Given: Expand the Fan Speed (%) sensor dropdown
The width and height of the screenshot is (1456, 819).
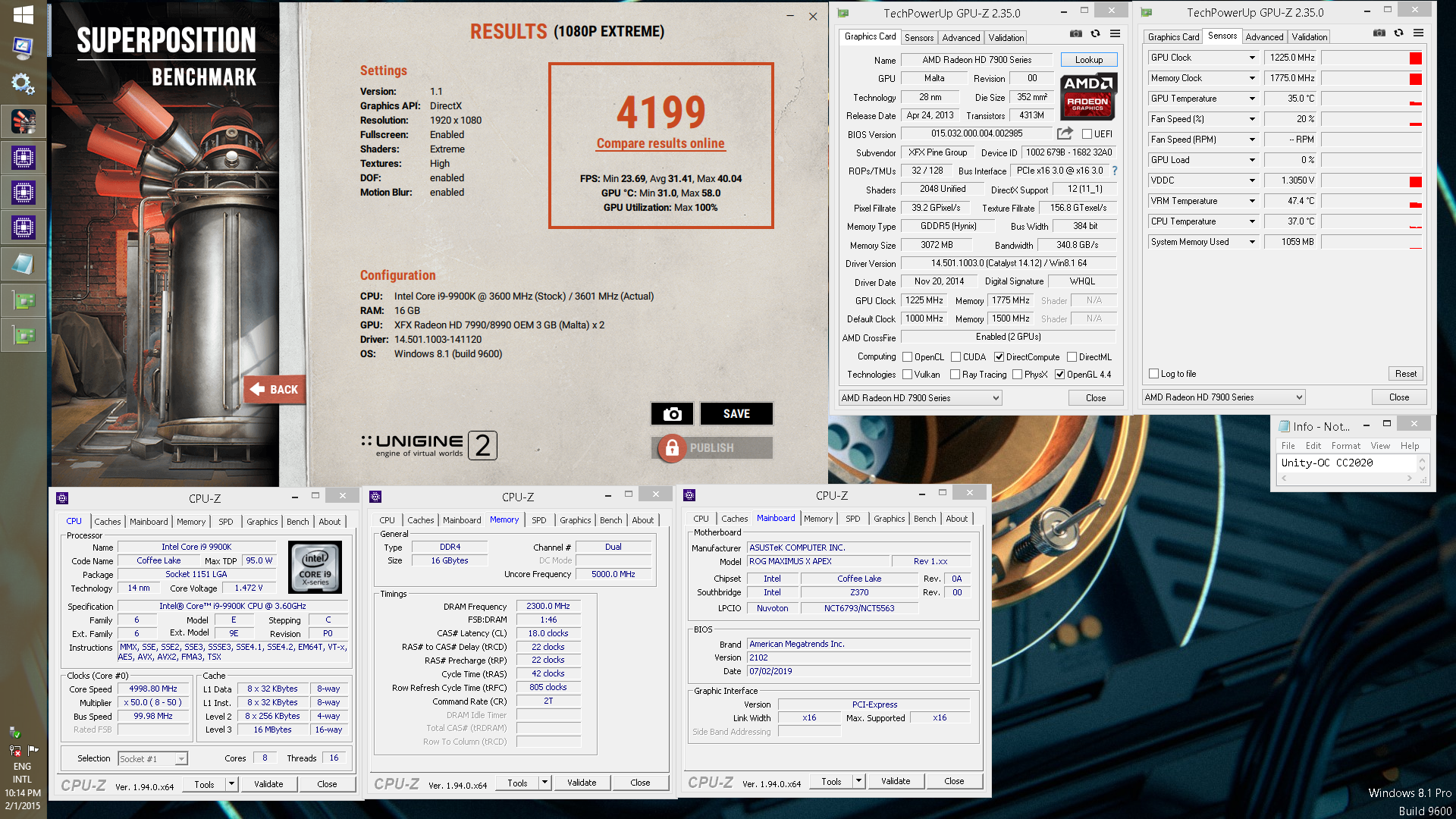Looking at the screenshot, I should click(1252, 119).
